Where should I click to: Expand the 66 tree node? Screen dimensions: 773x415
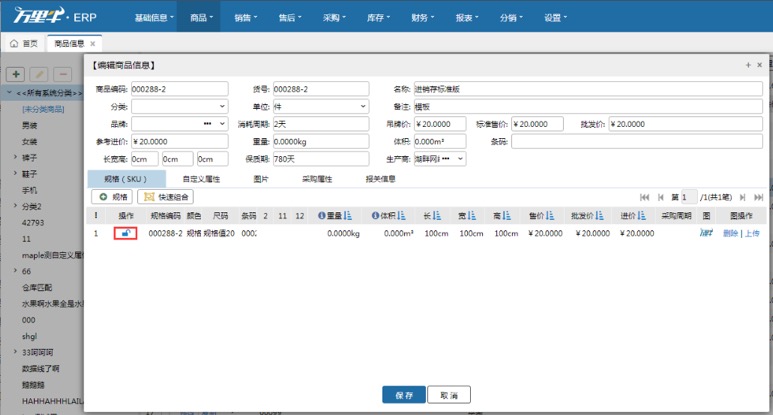(15, 271)
